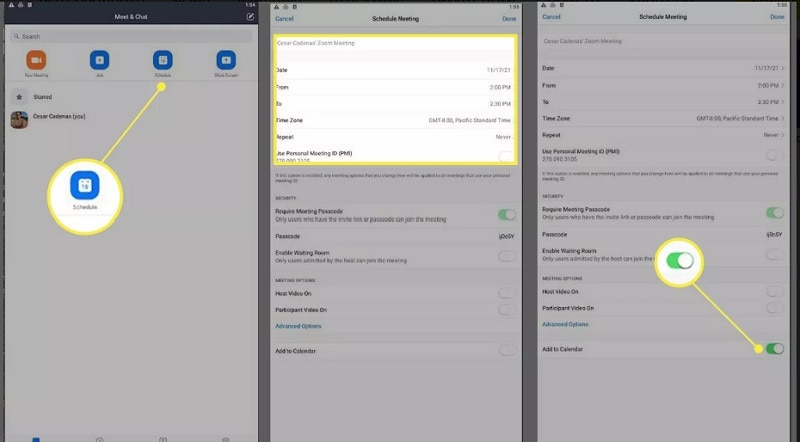Click 'Schedule Meeting' title in right screen
This screenshot has height=442, width=800.
663,17
